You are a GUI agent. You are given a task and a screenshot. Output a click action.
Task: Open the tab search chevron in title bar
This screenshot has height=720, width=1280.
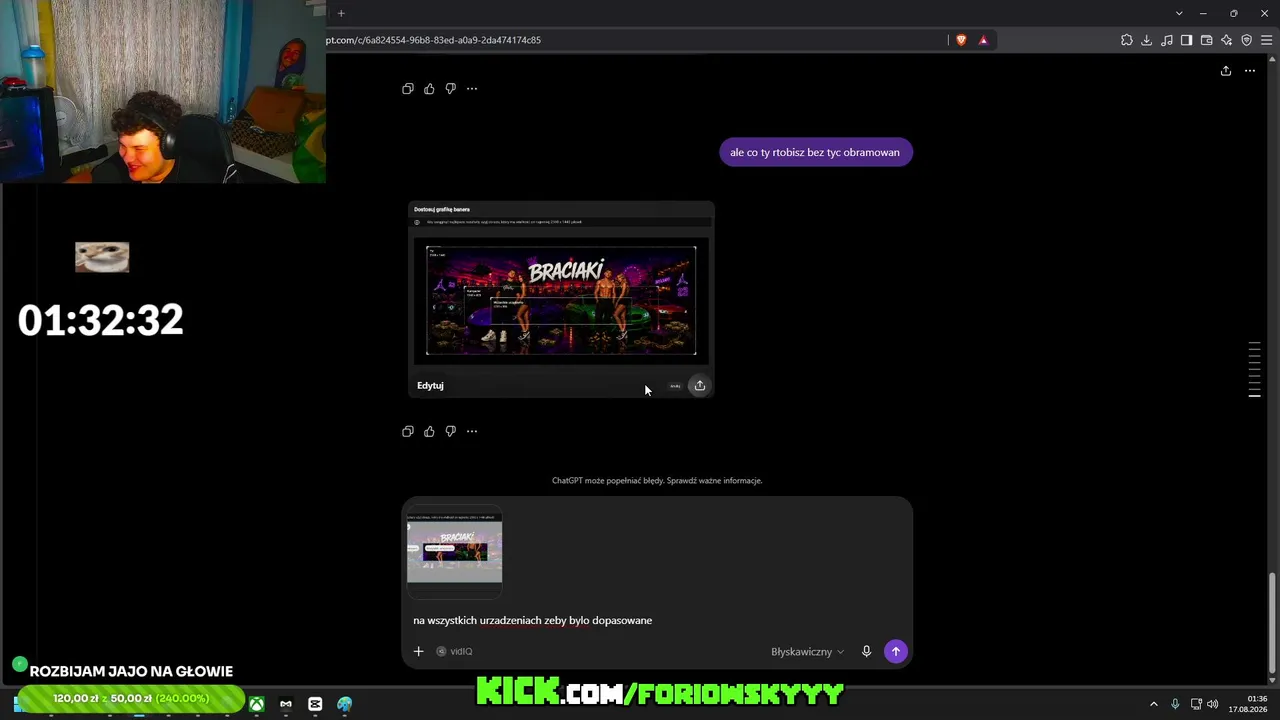coord(1179,13)
